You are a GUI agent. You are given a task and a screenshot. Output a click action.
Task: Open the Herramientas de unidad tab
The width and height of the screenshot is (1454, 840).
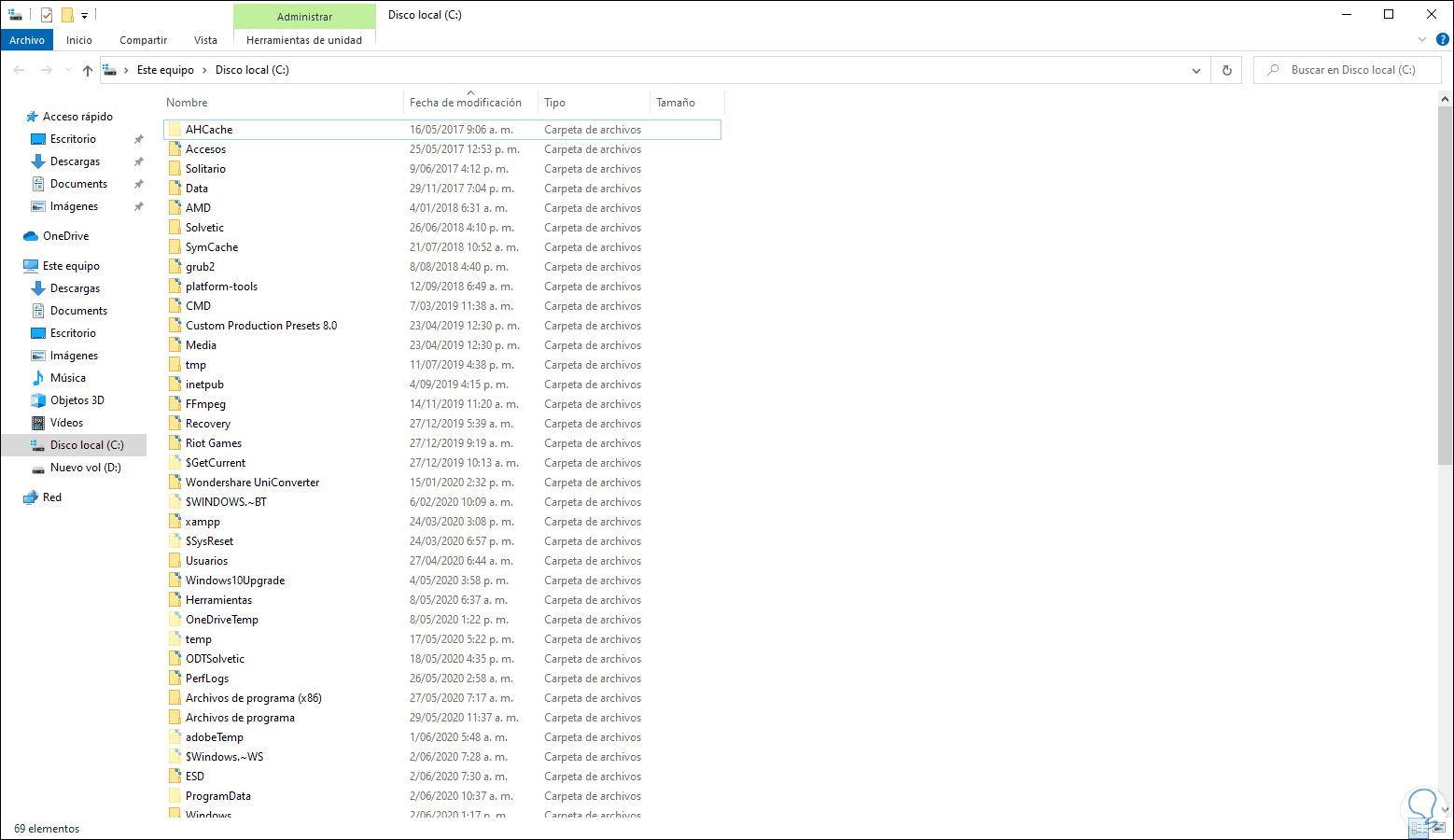tap(304, 40)
